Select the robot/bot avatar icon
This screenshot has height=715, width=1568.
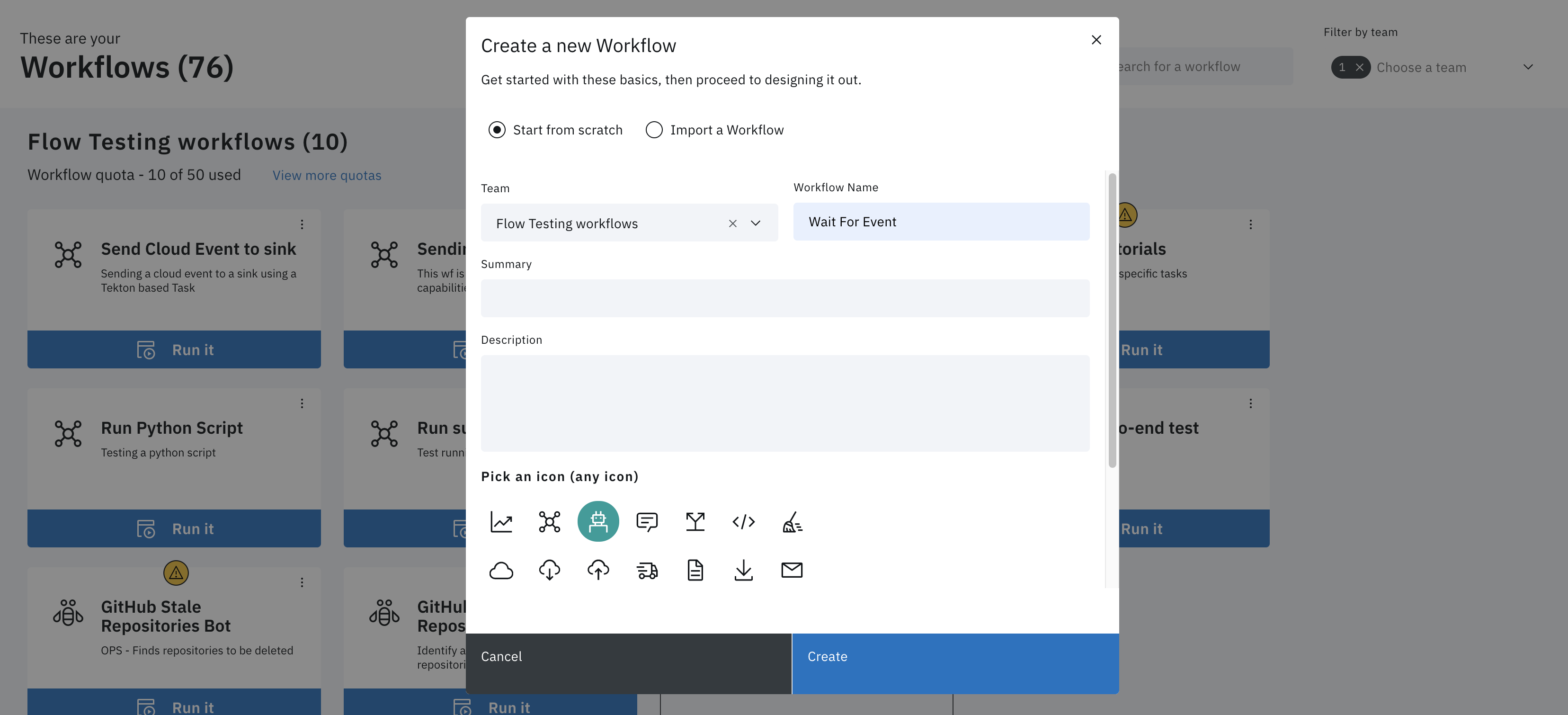point(598,521)
